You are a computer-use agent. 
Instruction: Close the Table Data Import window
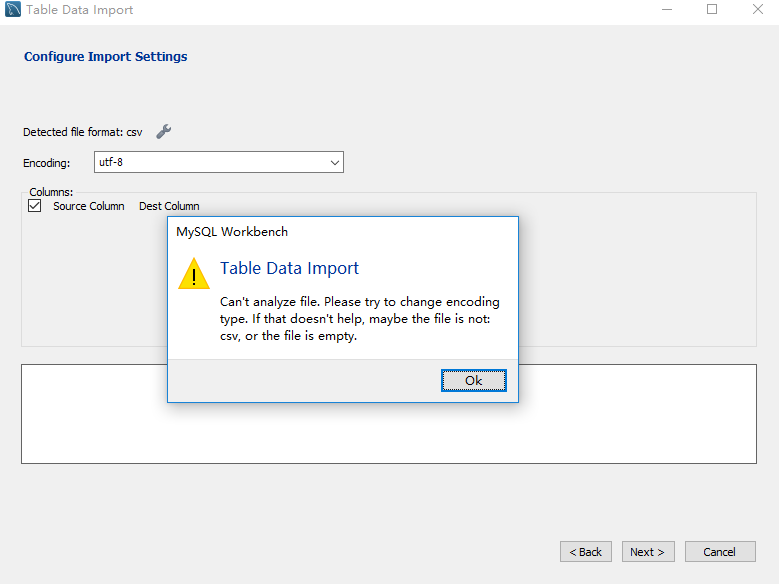click(x=758, y=9)
